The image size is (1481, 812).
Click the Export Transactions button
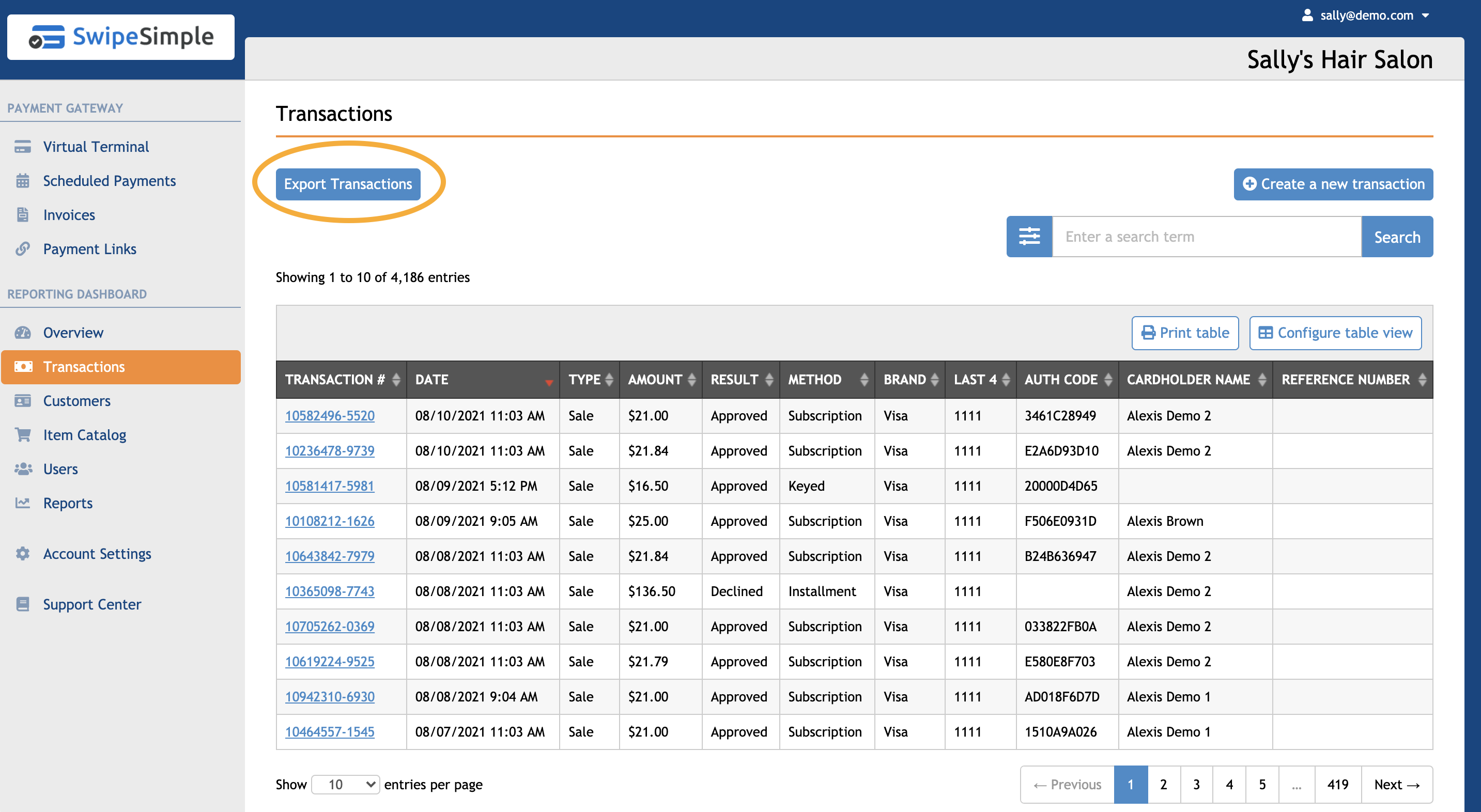[x=348, y=184]
